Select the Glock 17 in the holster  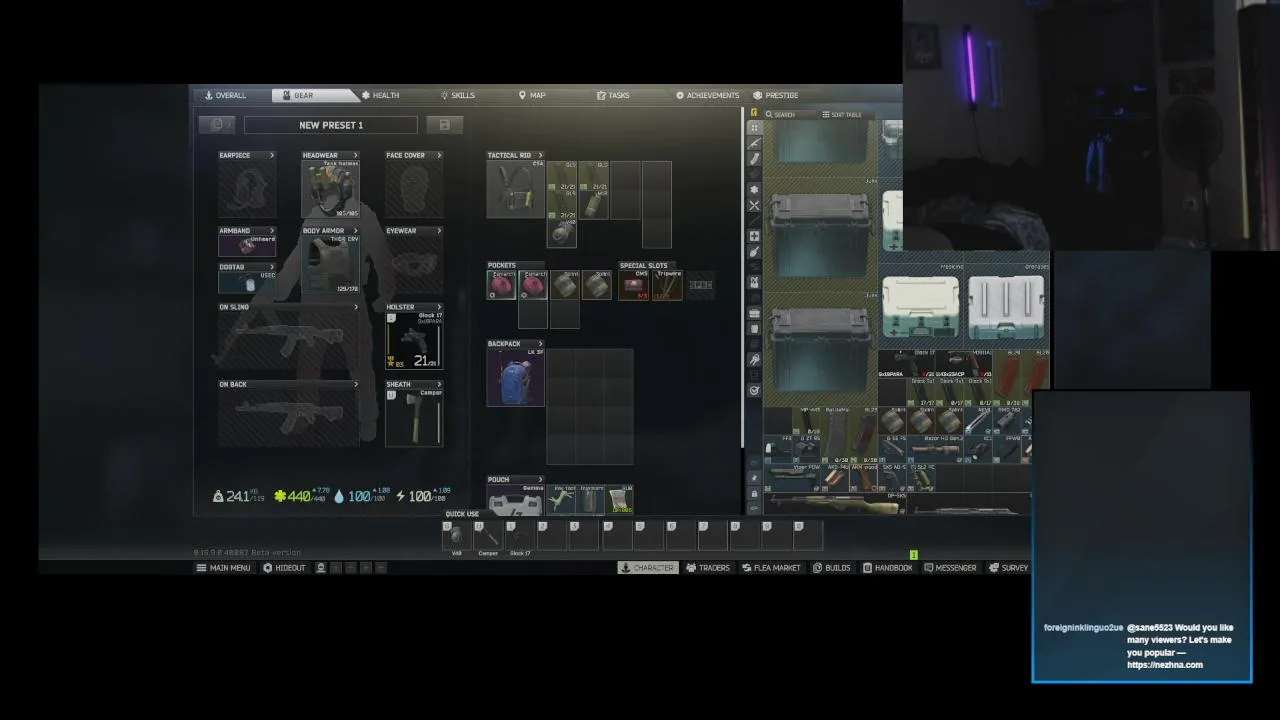[x=414, y=340]
